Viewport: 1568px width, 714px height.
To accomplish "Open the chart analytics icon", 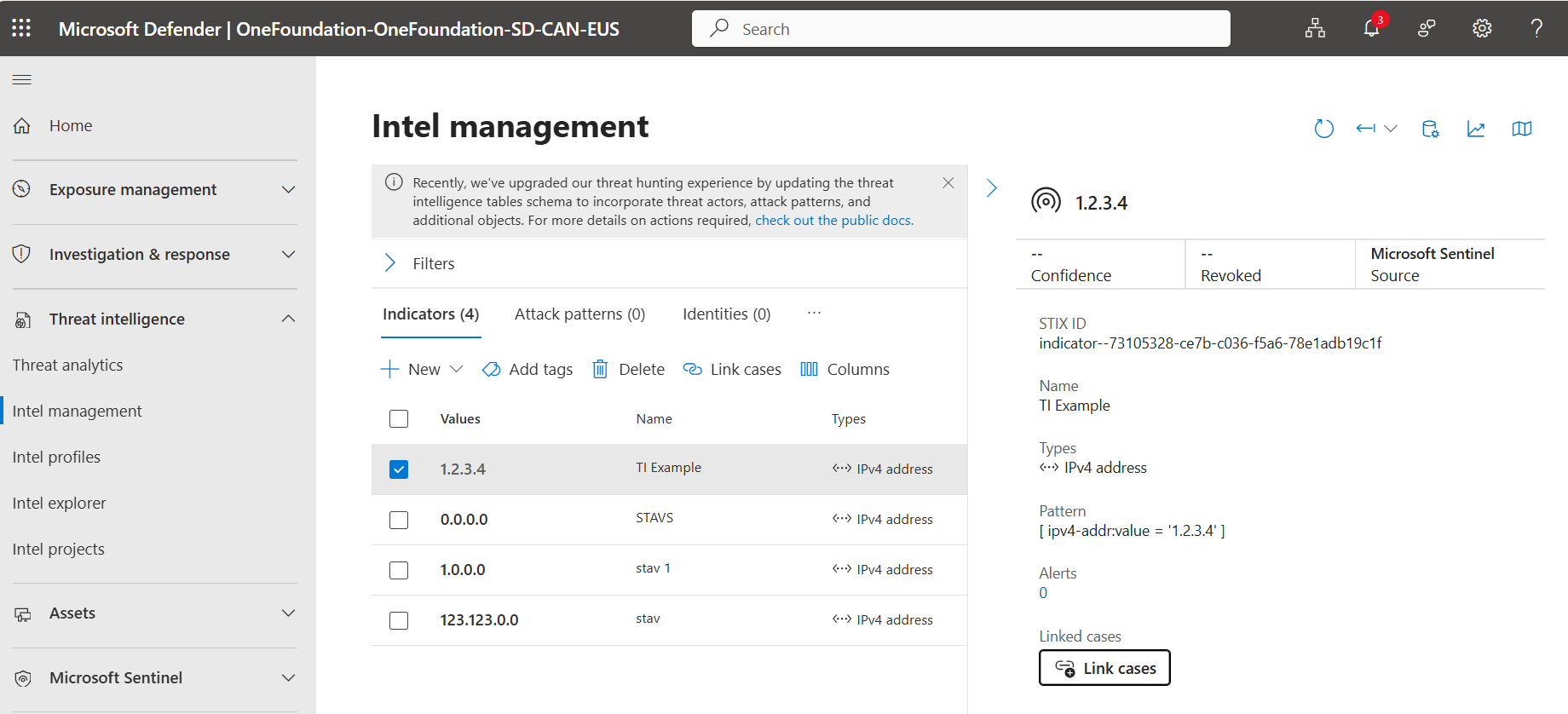I will (1476, 129).
